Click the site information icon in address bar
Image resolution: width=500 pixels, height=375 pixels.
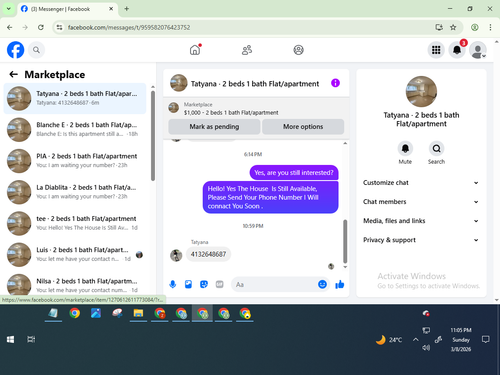point(59,27)
